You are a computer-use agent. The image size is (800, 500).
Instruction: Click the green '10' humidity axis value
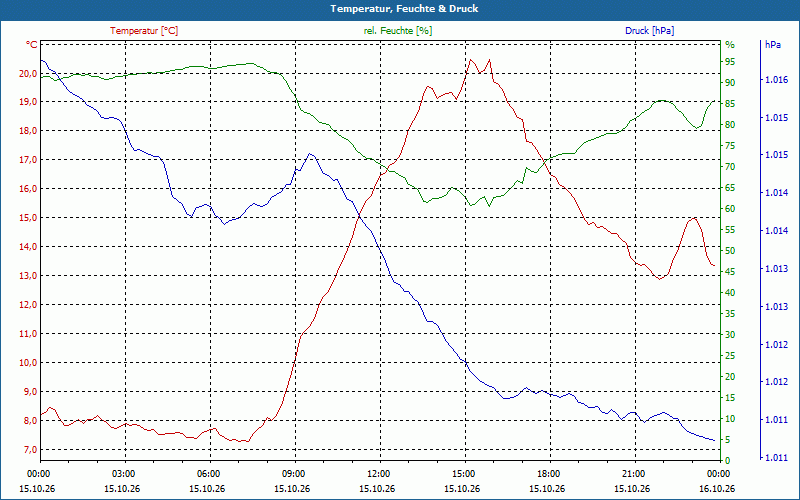[x=730, y=419]
